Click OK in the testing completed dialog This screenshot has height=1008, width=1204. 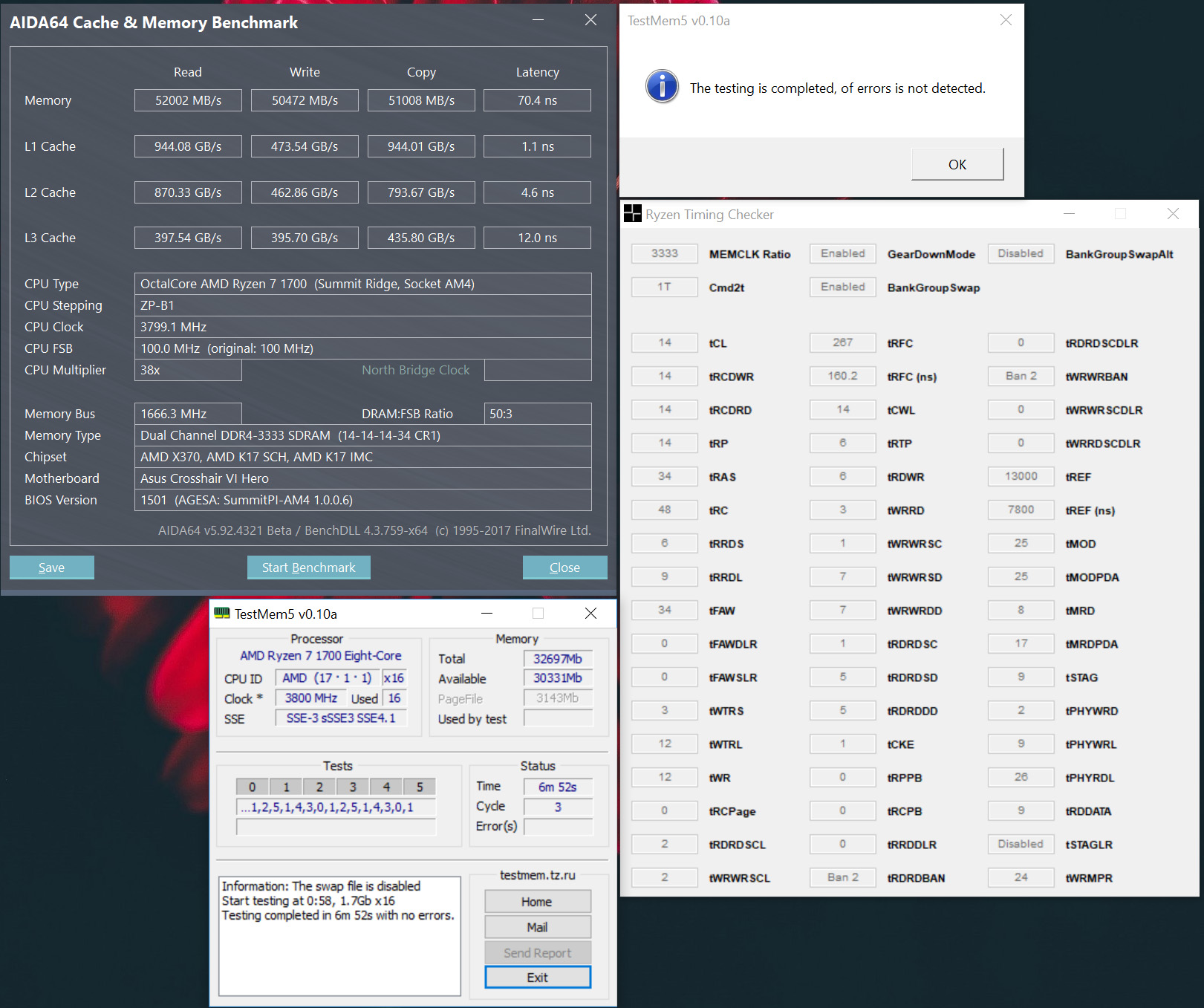click(957, 164)
